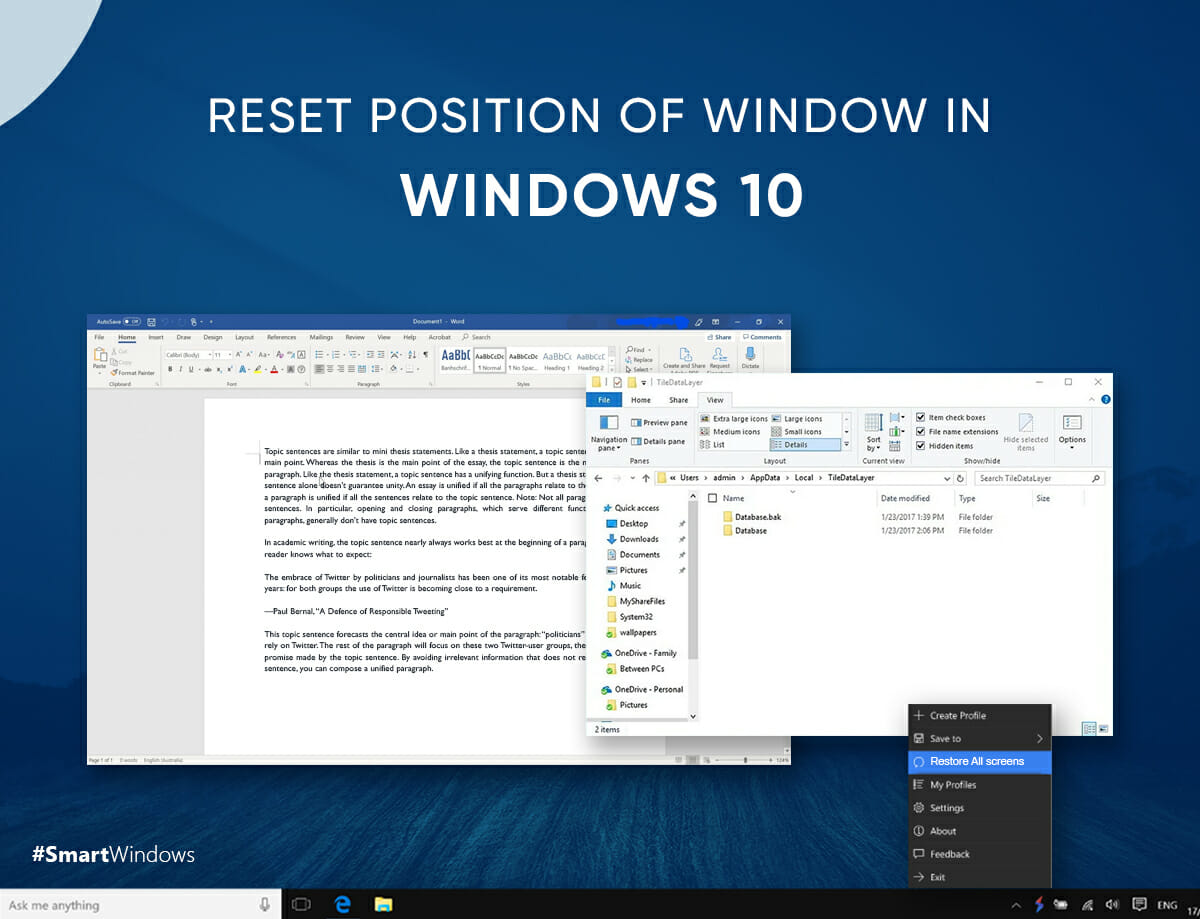Select Restore All screens from the menu
1200x919 pixels.
click(978, 761)
